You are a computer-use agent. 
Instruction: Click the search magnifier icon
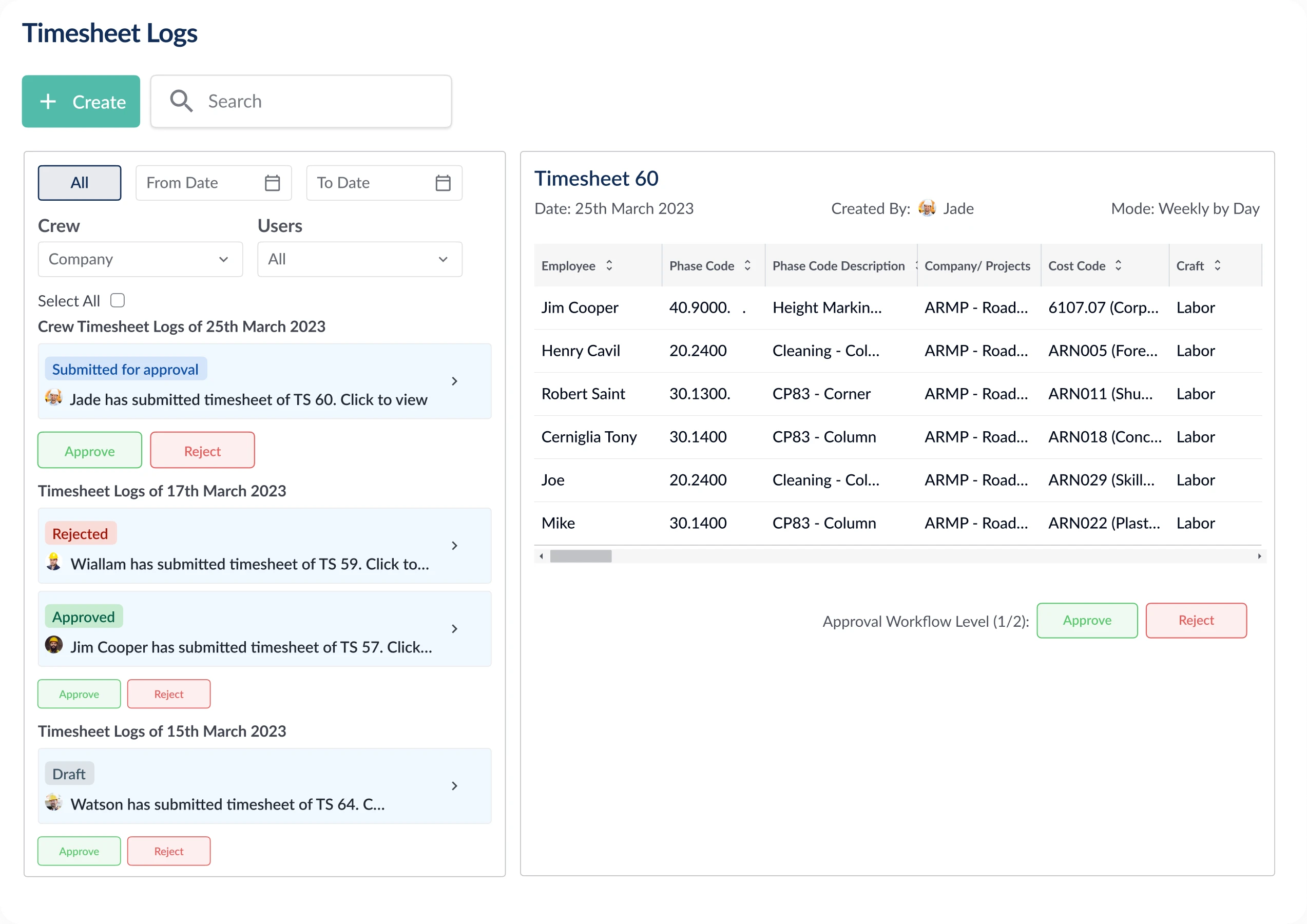(x=181, y=101)
